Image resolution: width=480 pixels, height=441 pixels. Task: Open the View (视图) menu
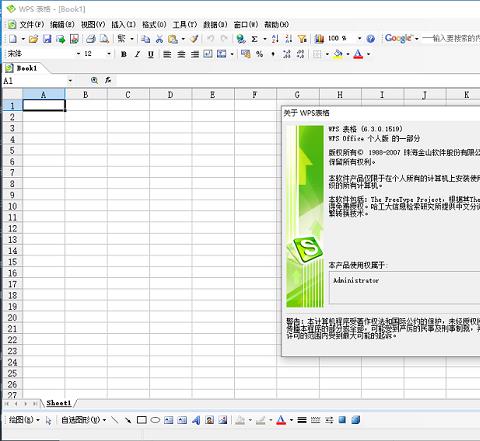(x=93, y=25)
